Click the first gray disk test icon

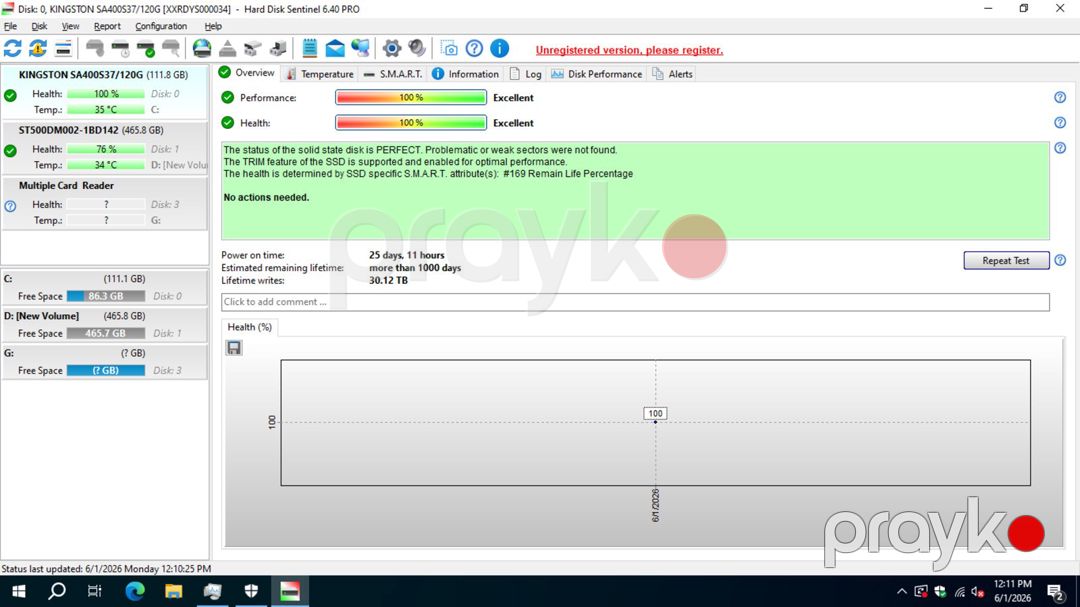[x=95, y=48]
